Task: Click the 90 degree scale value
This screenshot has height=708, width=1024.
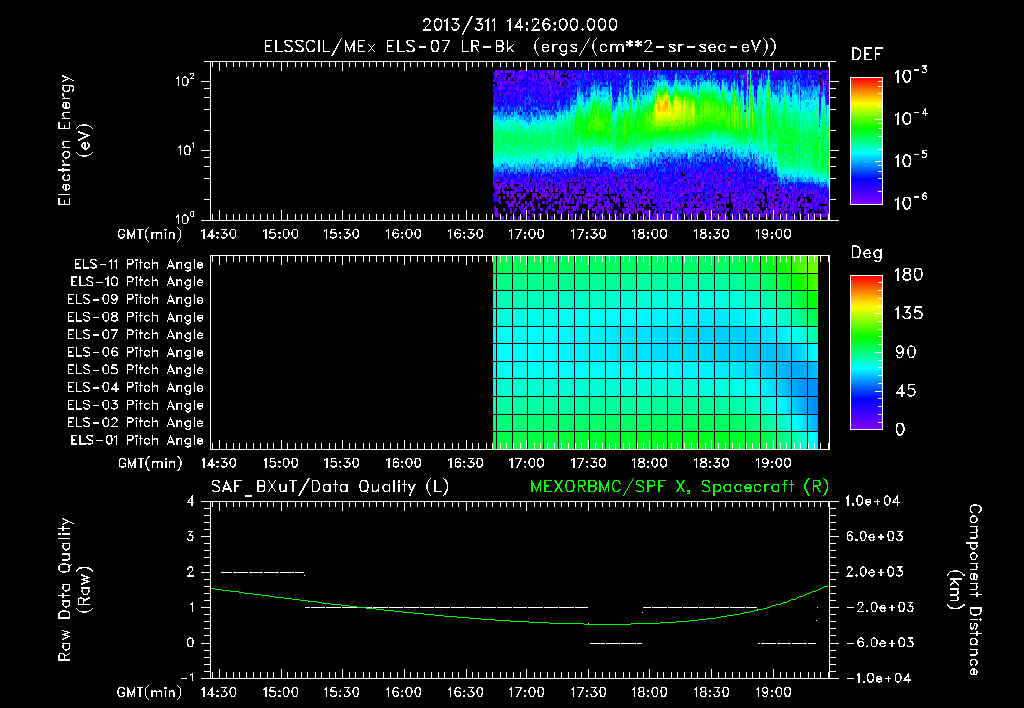Action: 906,353
